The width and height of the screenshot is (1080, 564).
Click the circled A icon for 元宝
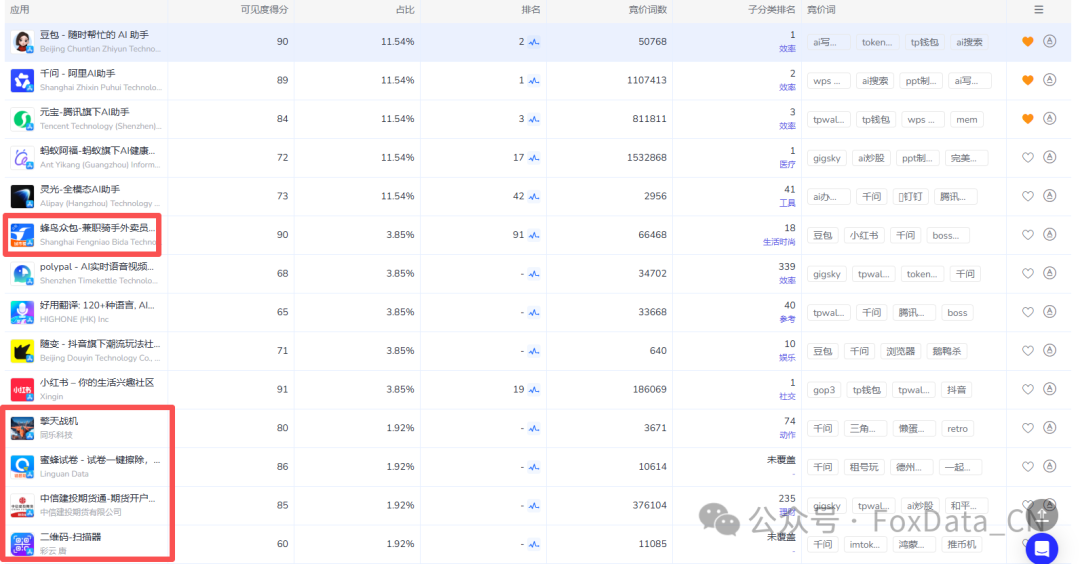point(1049,118)
